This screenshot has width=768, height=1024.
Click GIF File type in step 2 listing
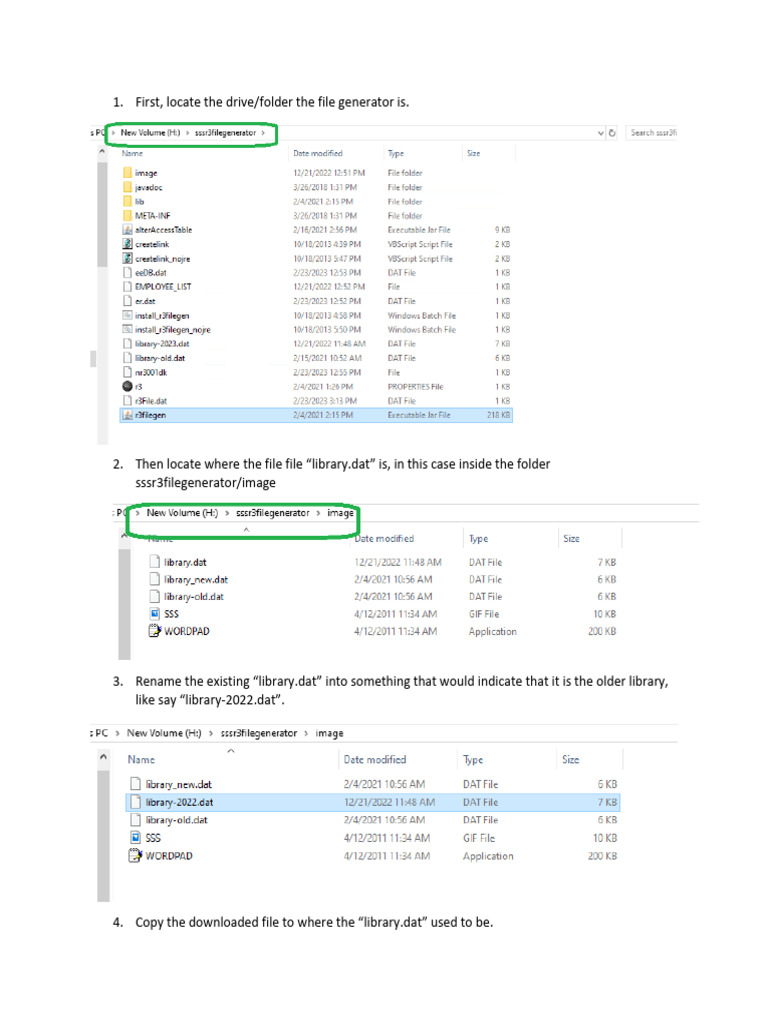[x=484, y=614]
